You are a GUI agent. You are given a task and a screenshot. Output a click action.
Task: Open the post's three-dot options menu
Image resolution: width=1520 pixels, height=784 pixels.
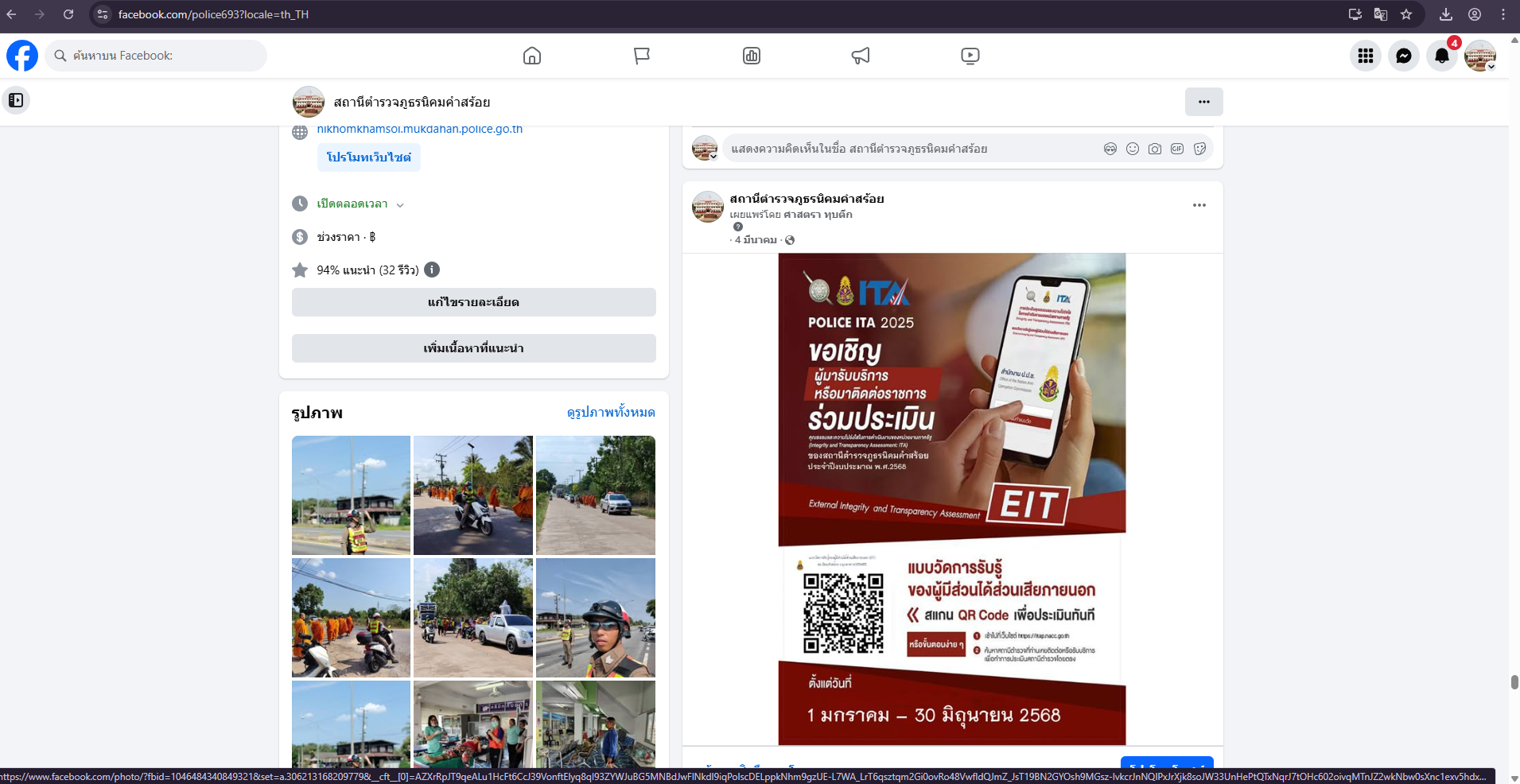point(1199,205)
